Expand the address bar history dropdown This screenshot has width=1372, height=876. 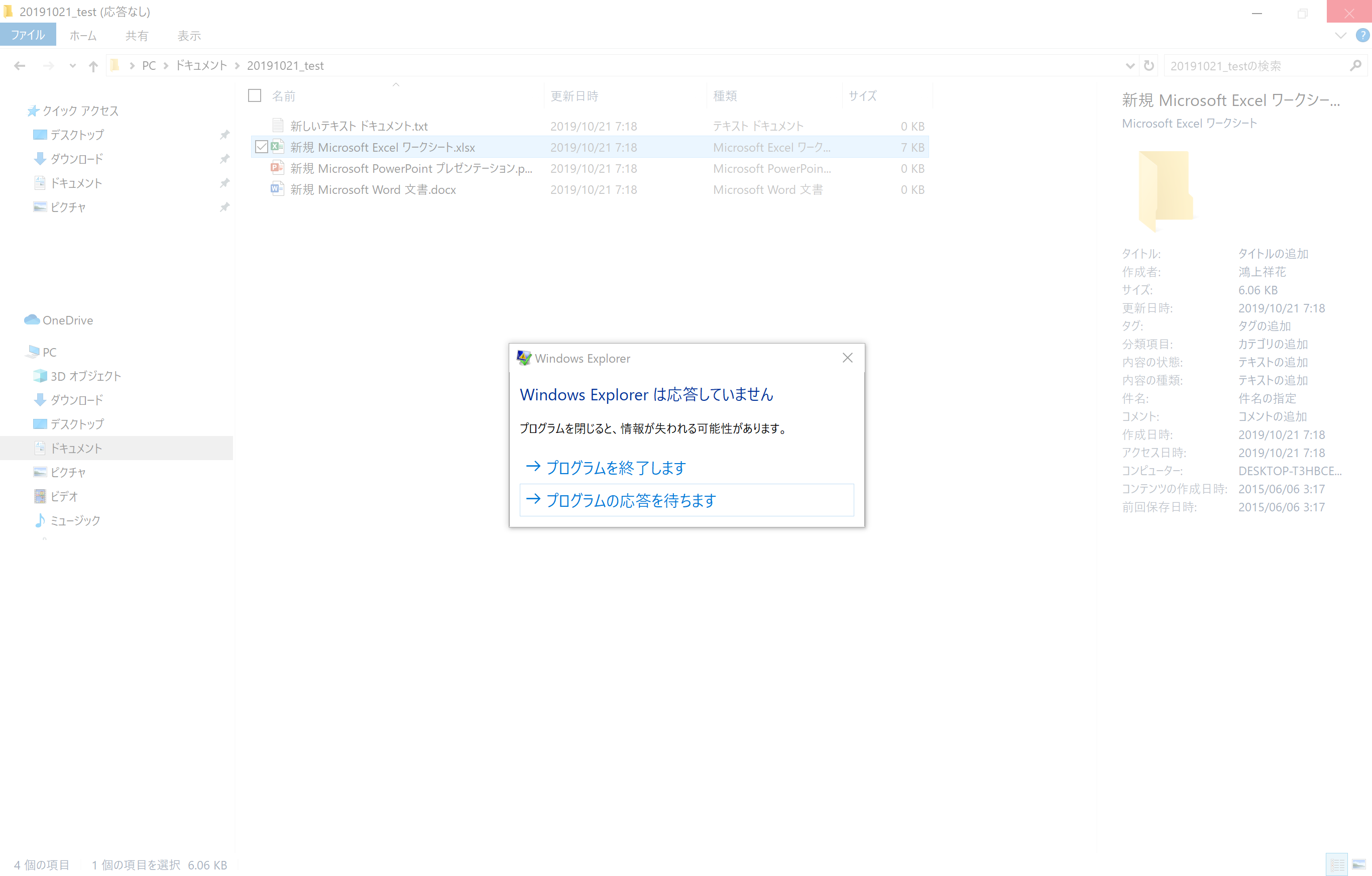pyautogui.click(x=1130, y=66)
